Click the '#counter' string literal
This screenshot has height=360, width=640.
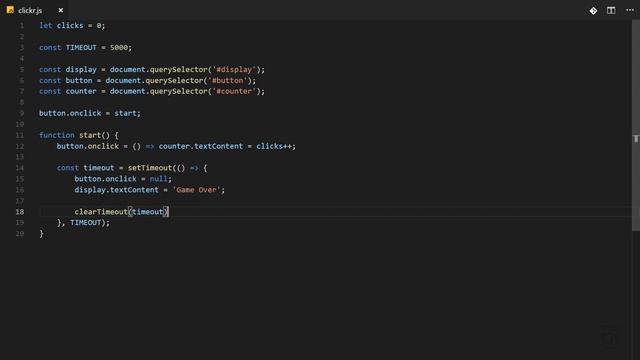(x=234, y=91)
